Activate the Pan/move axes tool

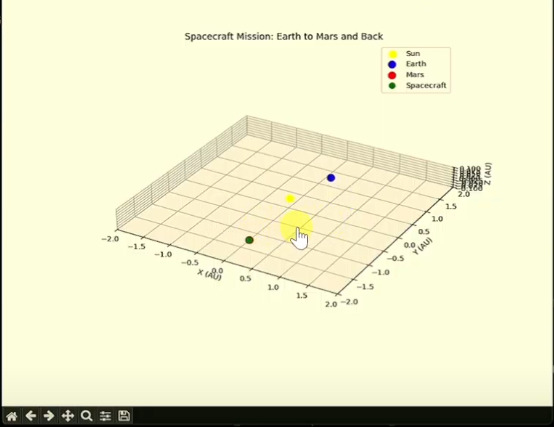pos(68,416)
